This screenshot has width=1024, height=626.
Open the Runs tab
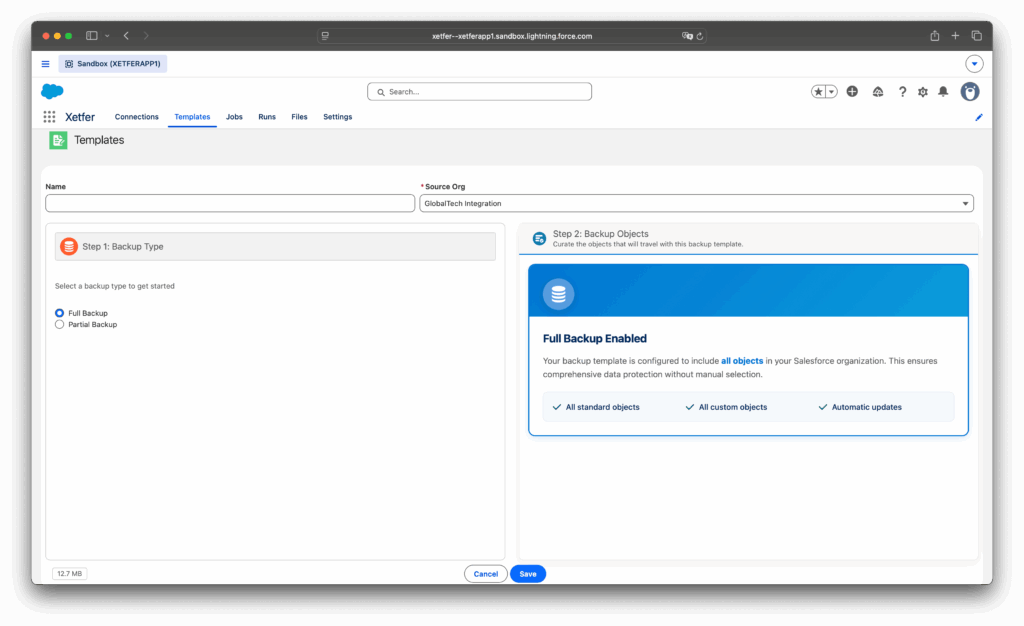coord(267,117)
